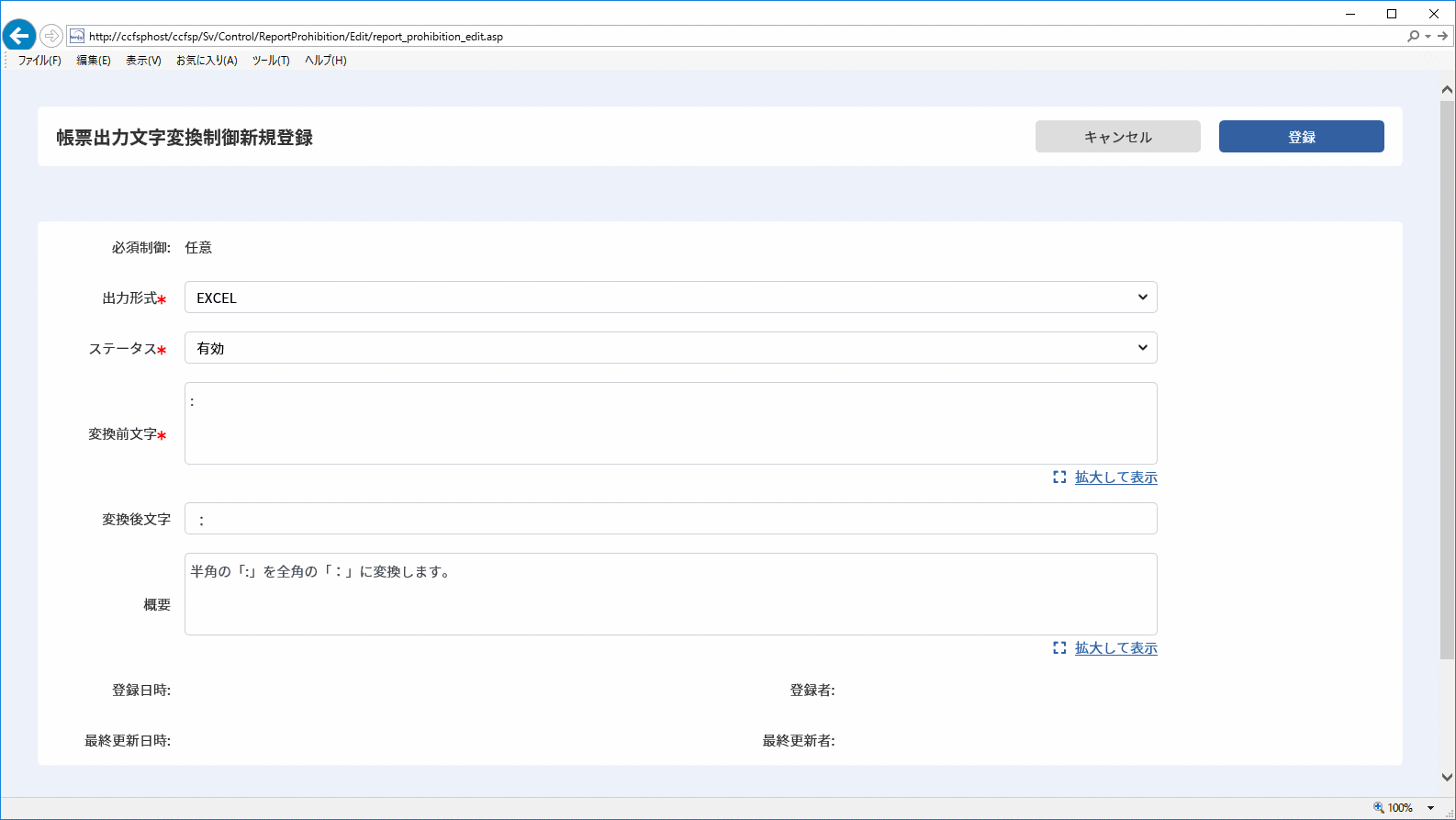Click the 100% zoom level text
The width and height of the screenshot is (1456, 820).
[x=1400, y=808]
